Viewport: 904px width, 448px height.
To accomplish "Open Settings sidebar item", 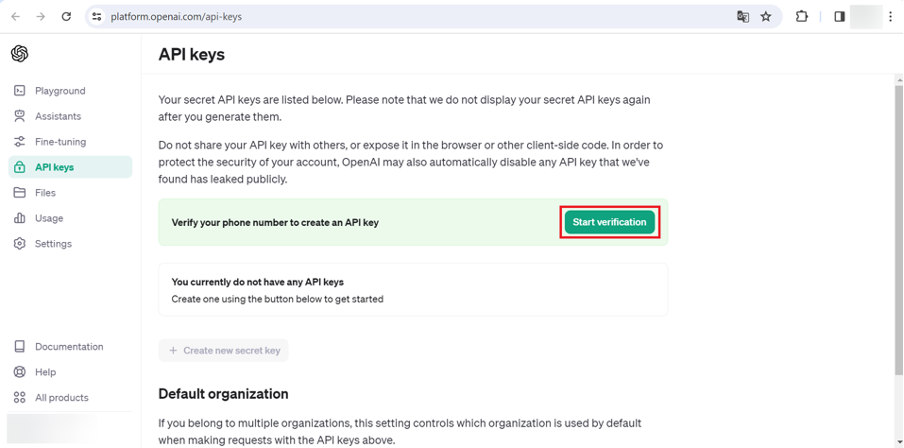I will pyautogui.click(x=70, y=243).
